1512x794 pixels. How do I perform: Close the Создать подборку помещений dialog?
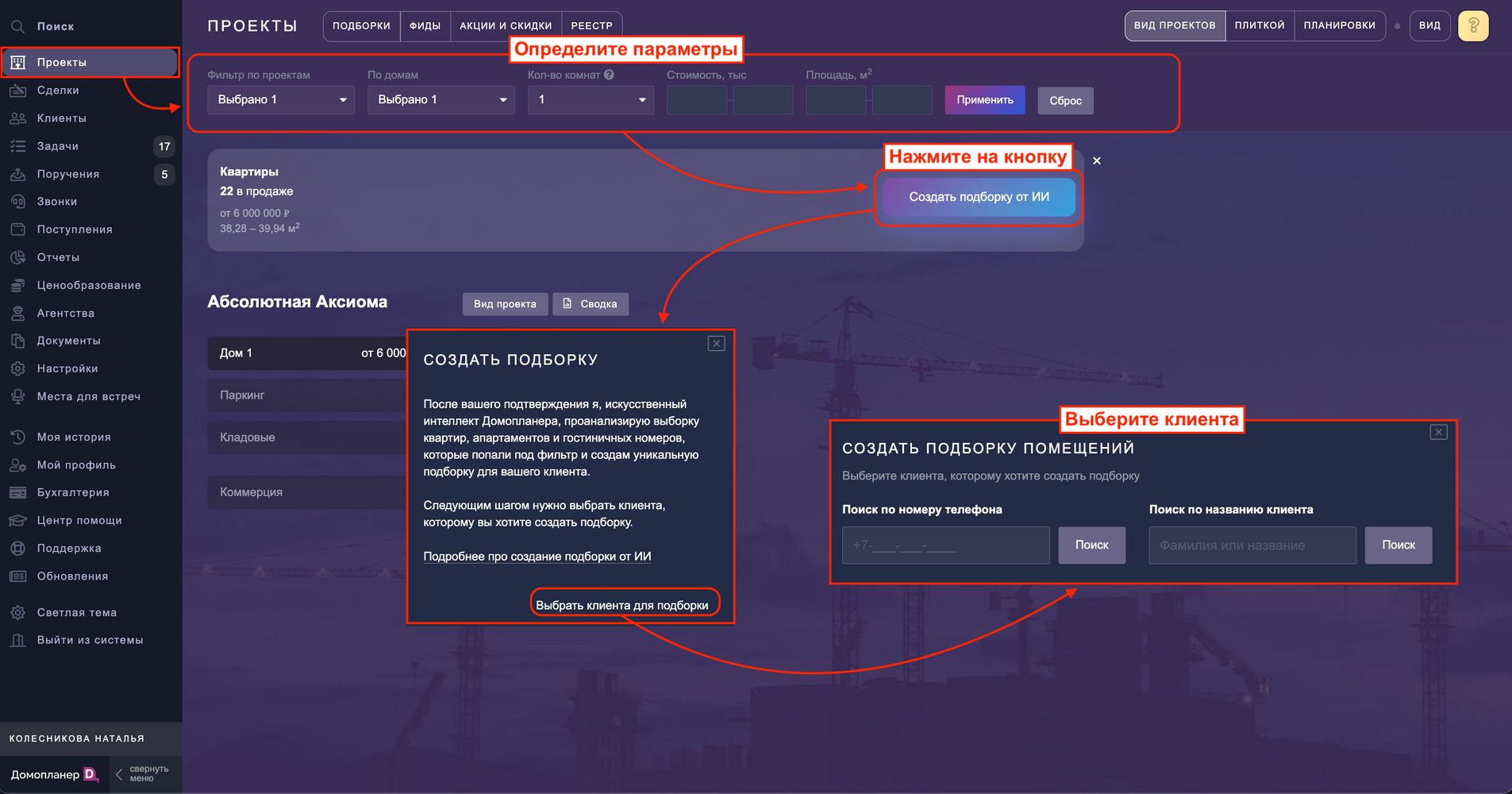[x=1439, y=432]
